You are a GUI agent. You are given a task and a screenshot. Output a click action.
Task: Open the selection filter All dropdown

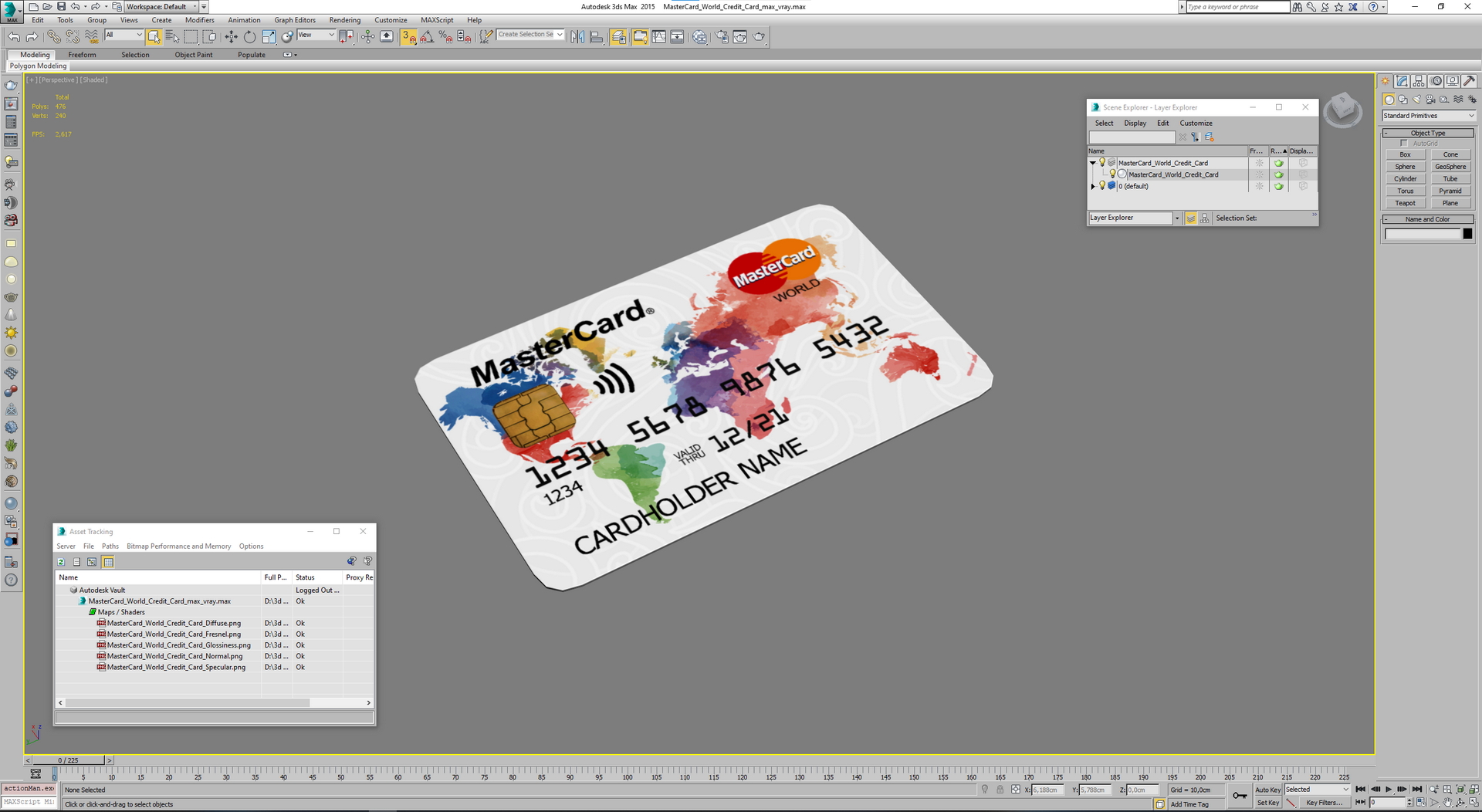pos(123,35)
